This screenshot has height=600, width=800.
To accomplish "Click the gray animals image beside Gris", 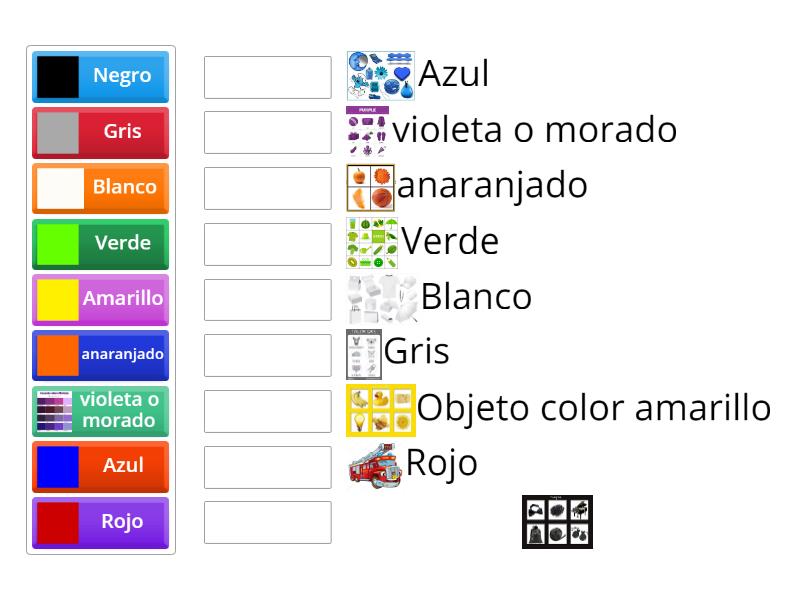I will pos(366,352).
